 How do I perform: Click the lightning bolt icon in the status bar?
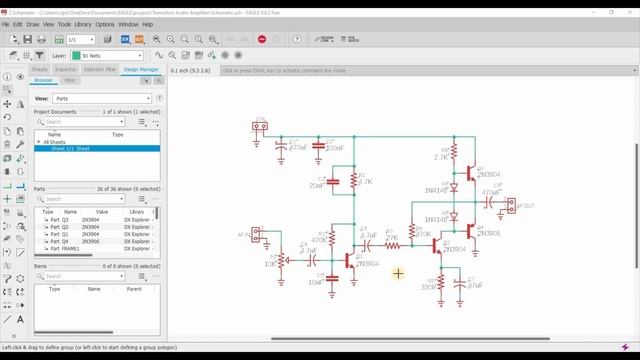point(625,347)
